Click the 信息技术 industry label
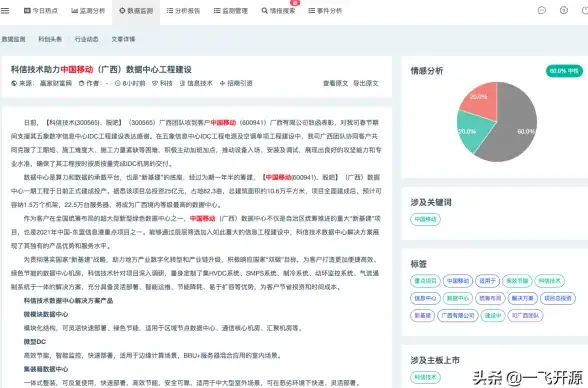This screenshot has height=388, width=588. click(196, 83)
